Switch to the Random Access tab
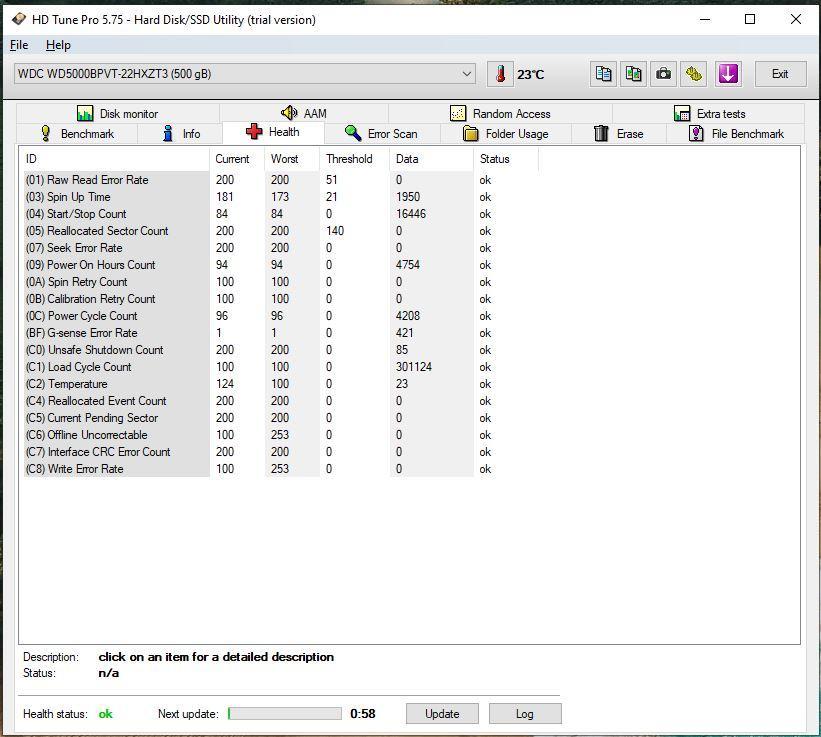821x737 pixels. [x=501, y=113]
